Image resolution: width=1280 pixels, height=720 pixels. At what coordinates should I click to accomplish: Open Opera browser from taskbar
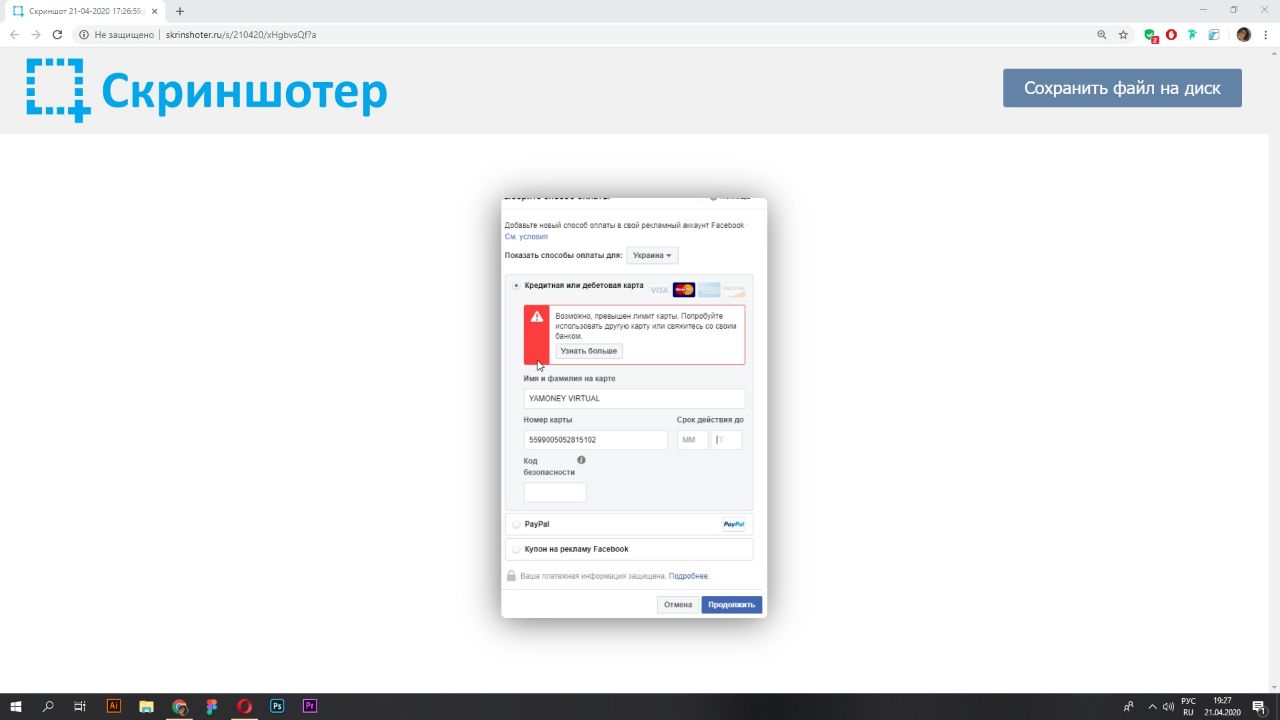coord(244,706)
